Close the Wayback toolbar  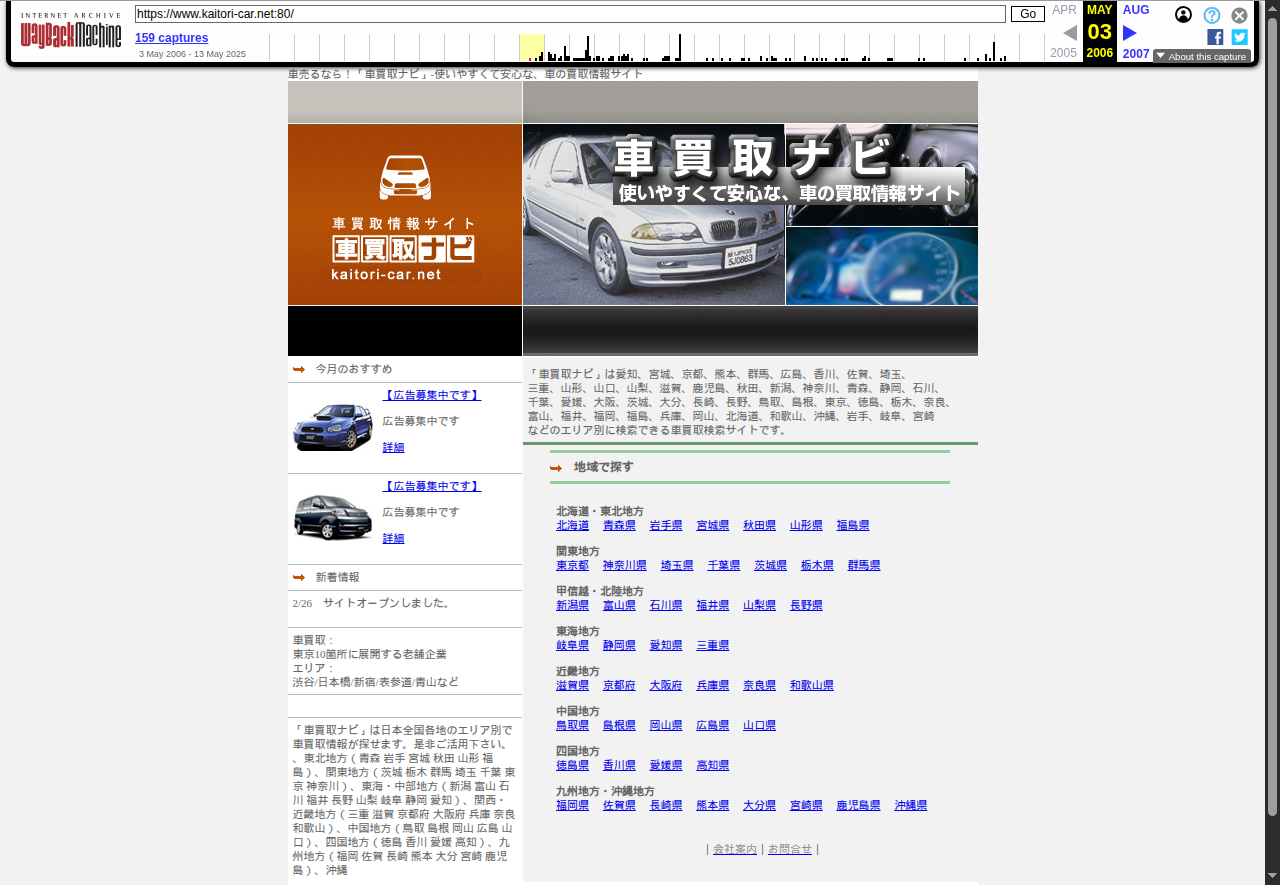[x=1239, y=15]
